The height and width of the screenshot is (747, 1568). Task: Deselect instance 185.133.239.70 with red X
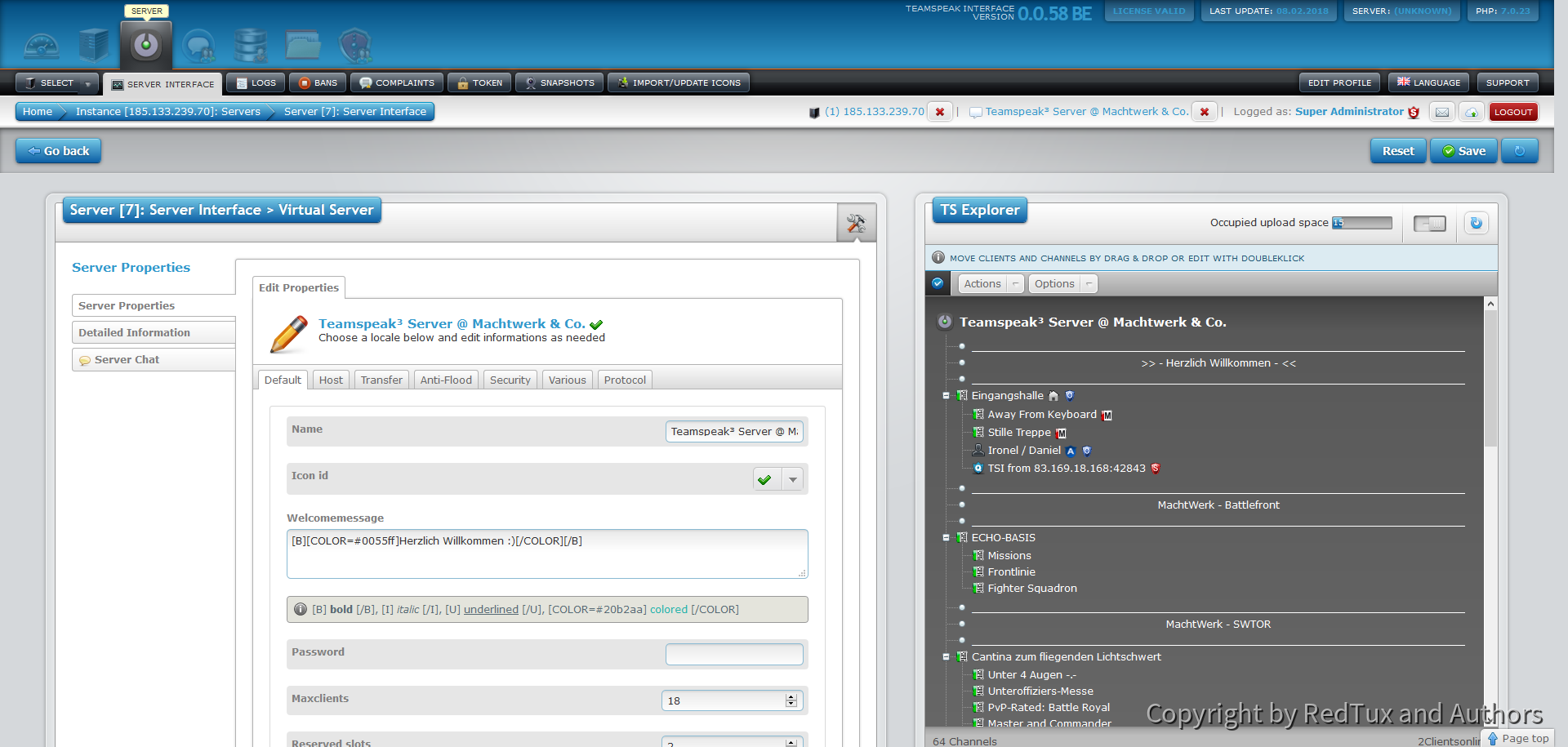pos(940,112)
